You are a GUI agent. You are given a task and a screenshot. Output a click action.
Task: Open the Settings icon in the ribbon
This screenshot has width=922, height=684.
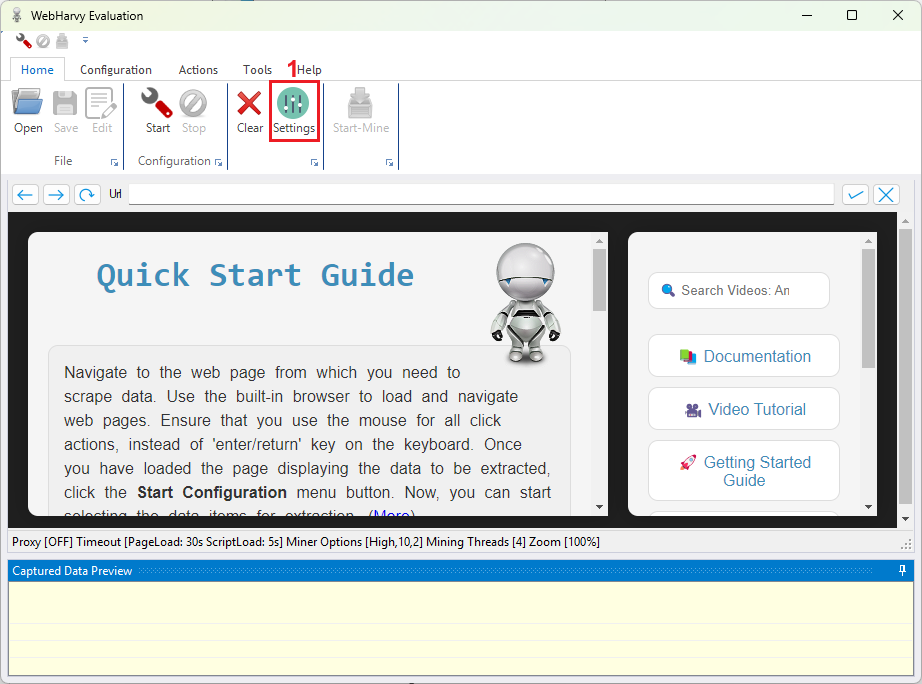[293, 105]
